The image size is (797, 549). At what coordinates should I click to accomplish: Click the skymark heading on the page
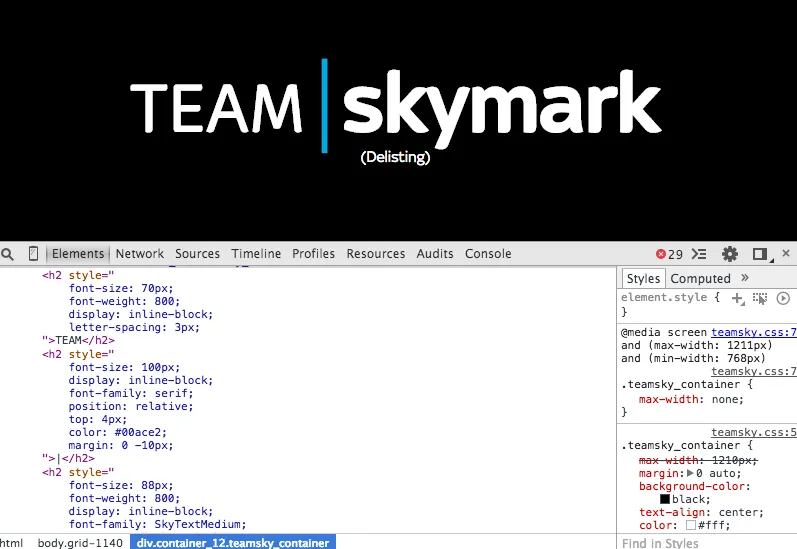tap(502, 107)
